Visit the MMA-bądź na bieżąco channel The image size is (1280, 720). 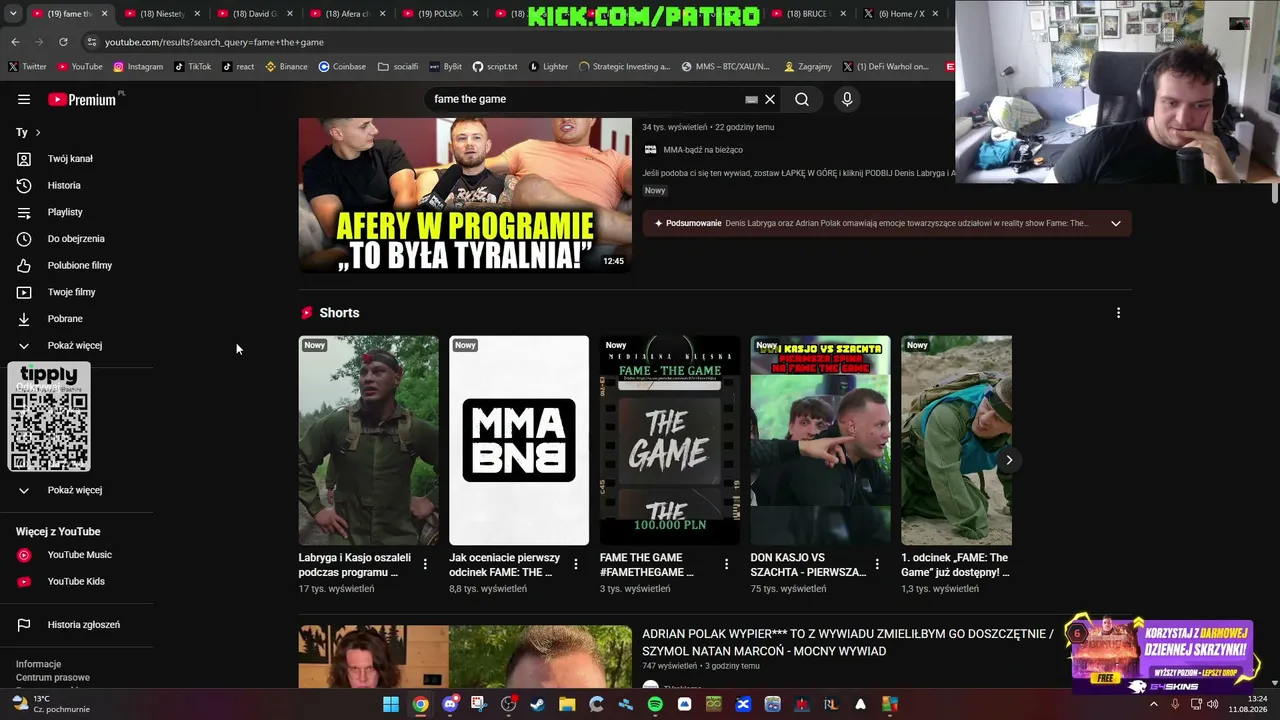702,150
